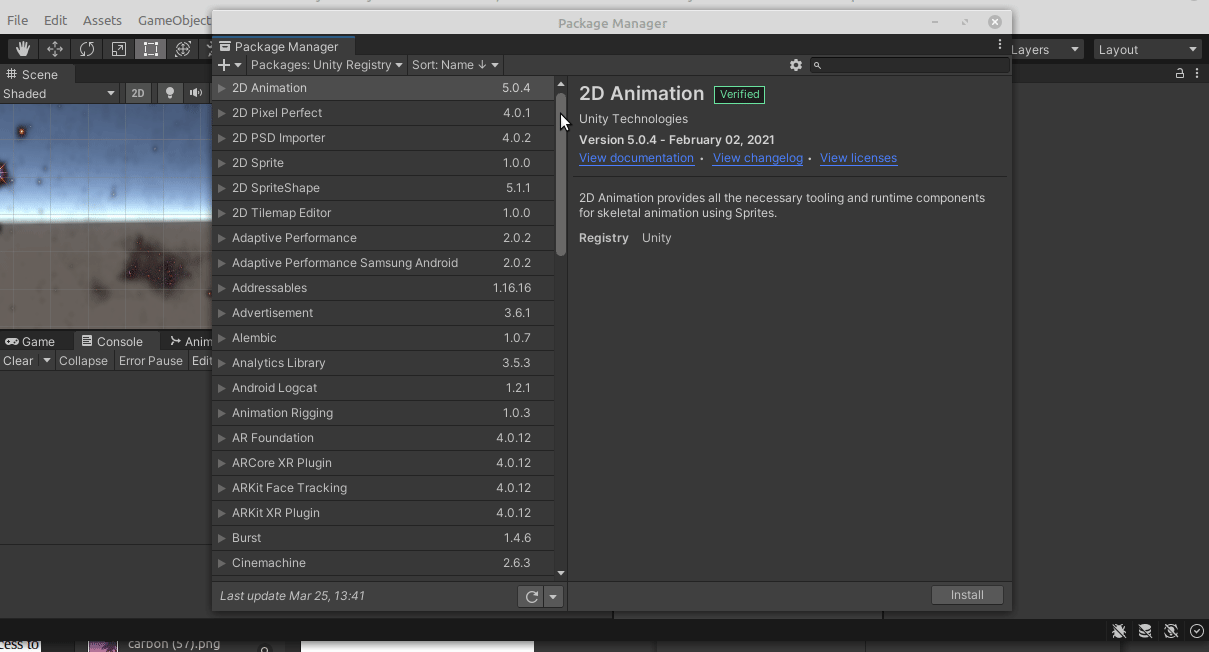Select the combined Transform tool
Image resolution: width=1209 pixels, height=652 pixels.
click(x=183, y=49)
